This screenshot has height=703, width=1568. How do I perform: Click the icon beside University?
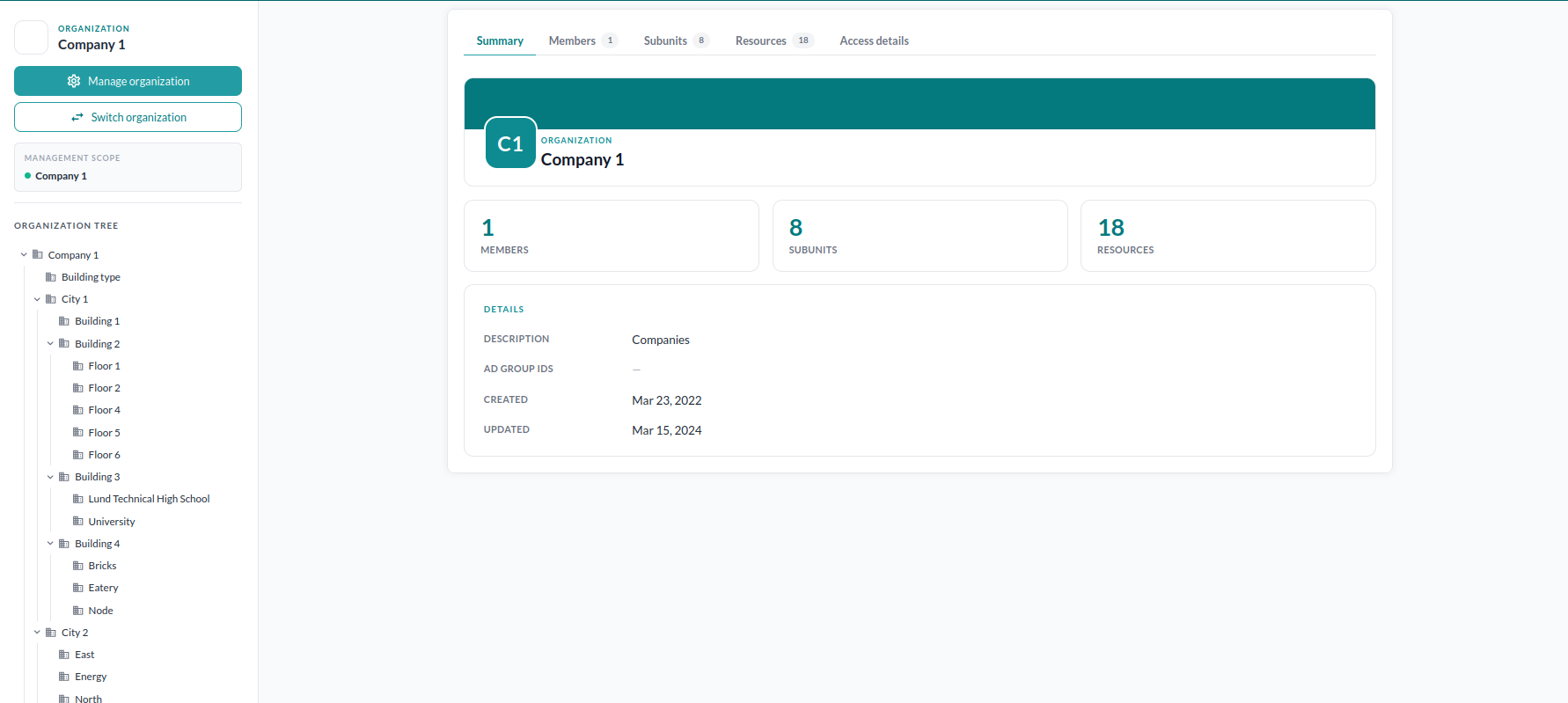pos(78,522)
